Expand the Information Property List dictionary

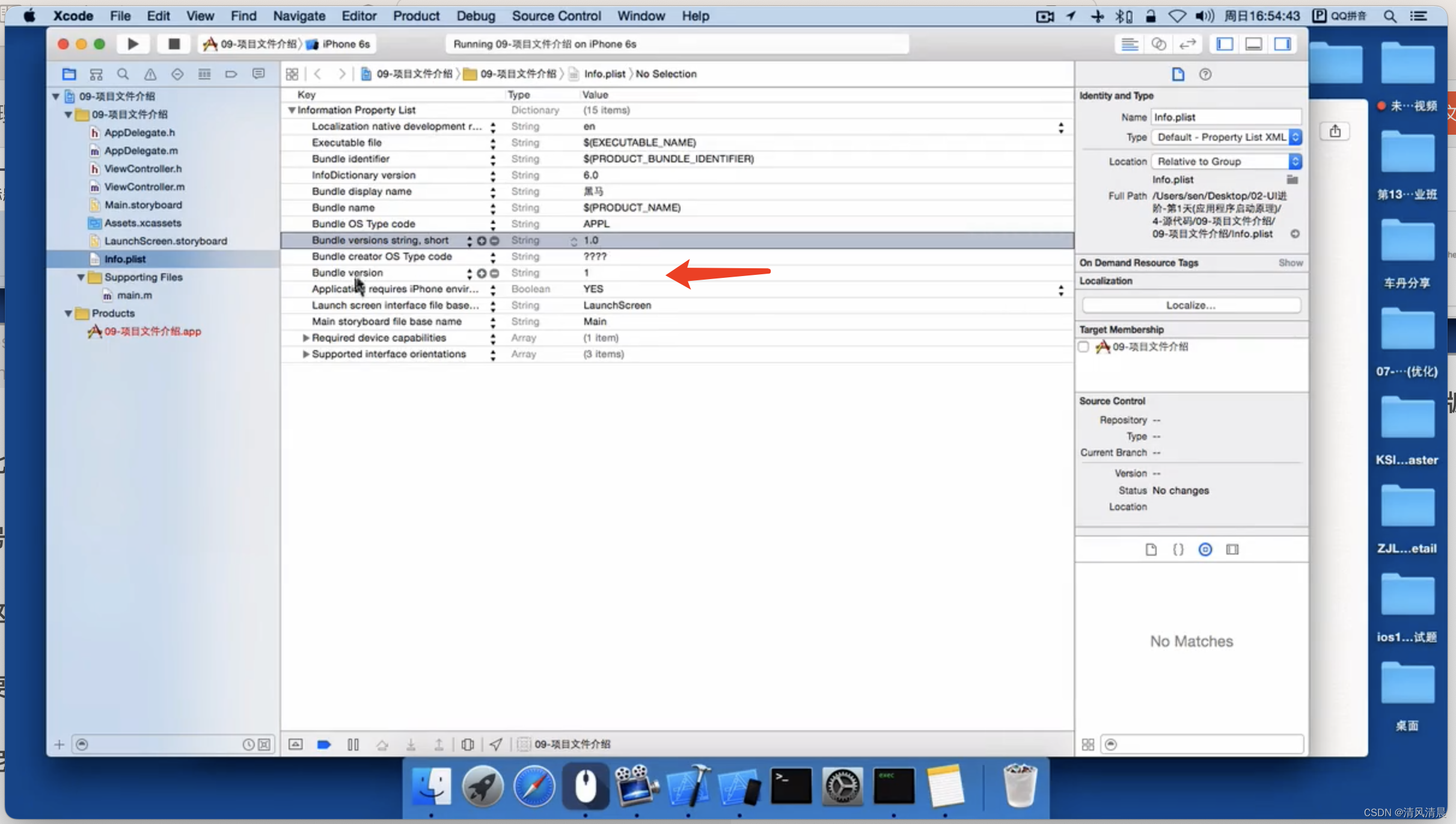(292, 109)
